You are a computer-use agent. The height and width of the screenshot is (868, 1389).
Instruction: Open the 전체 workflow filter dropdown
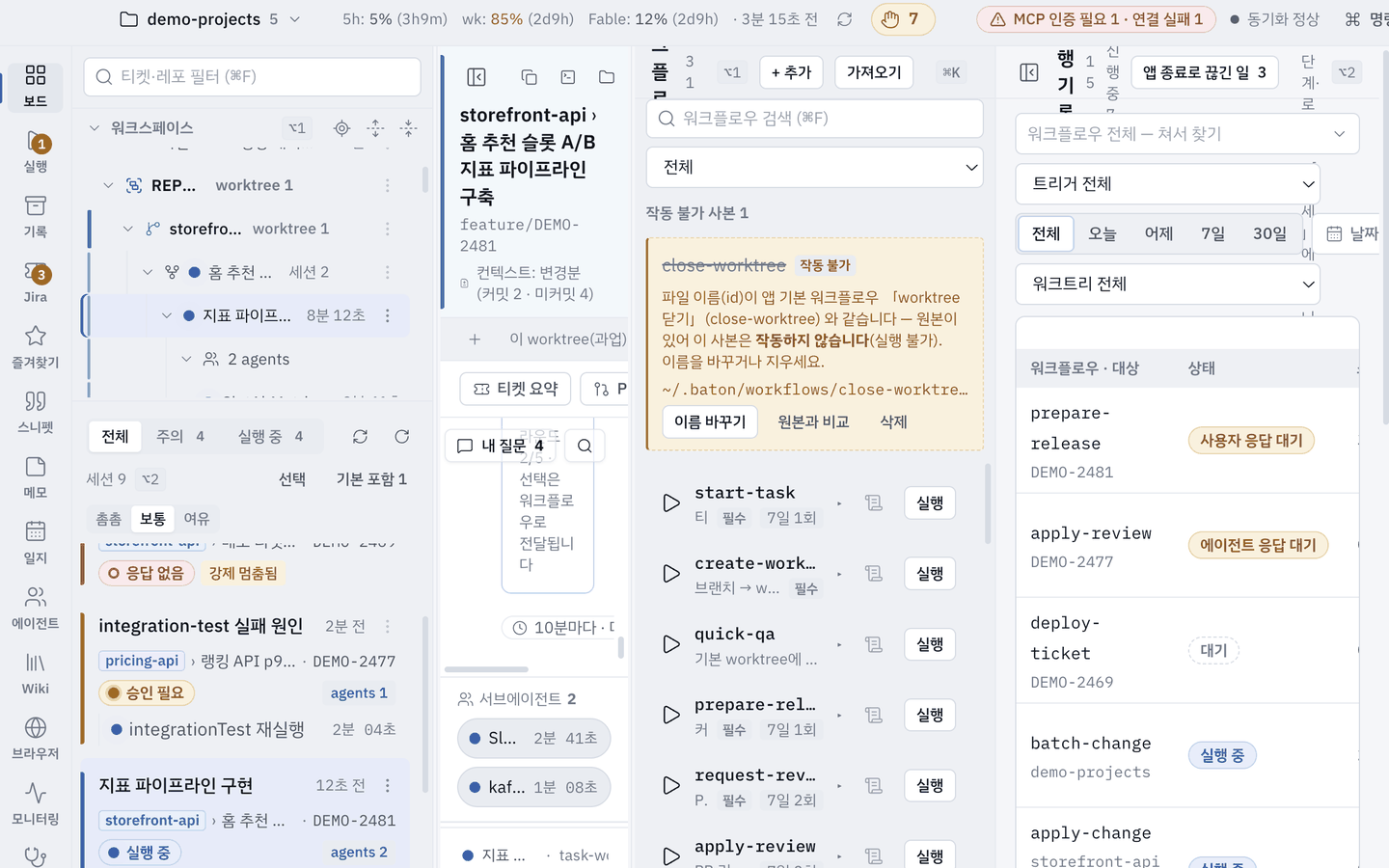[815, 167]
